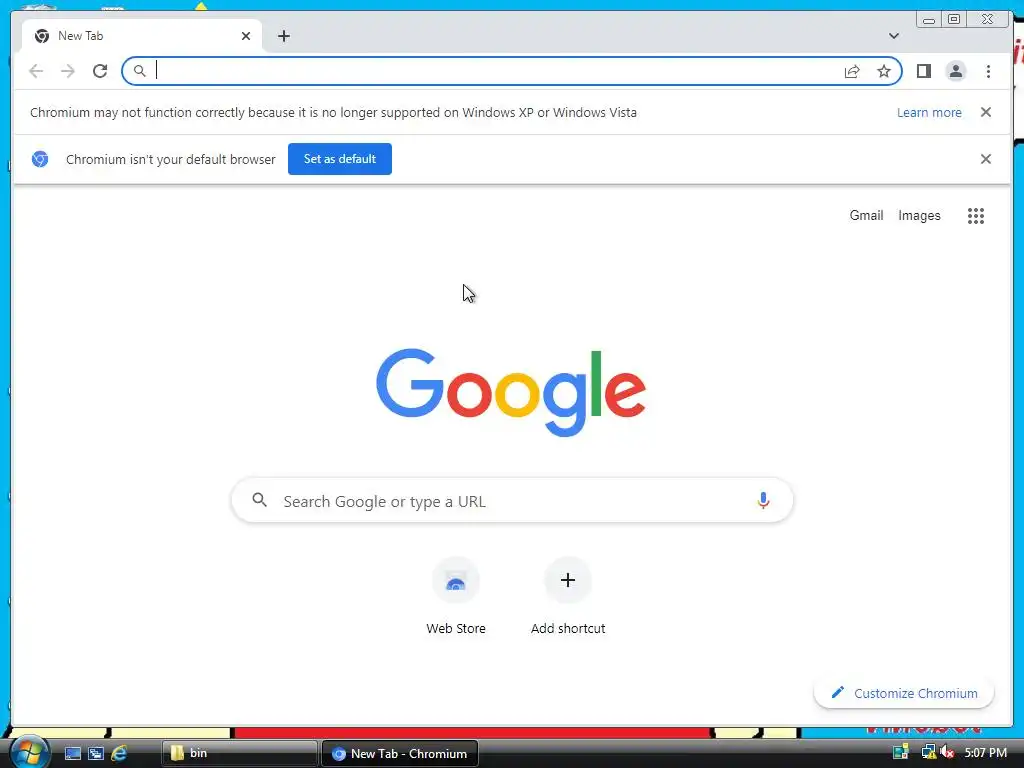1024x768 pixels.
Task: Launch Internet Explorer from quick launch
Action: (119, 754)
